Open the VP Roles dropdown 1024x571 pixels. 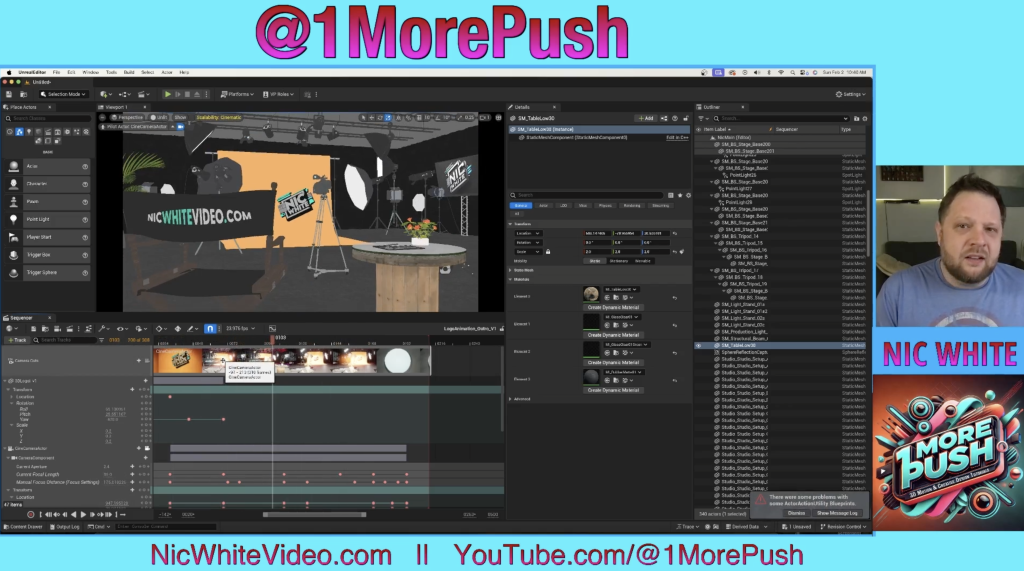point(278,94)
